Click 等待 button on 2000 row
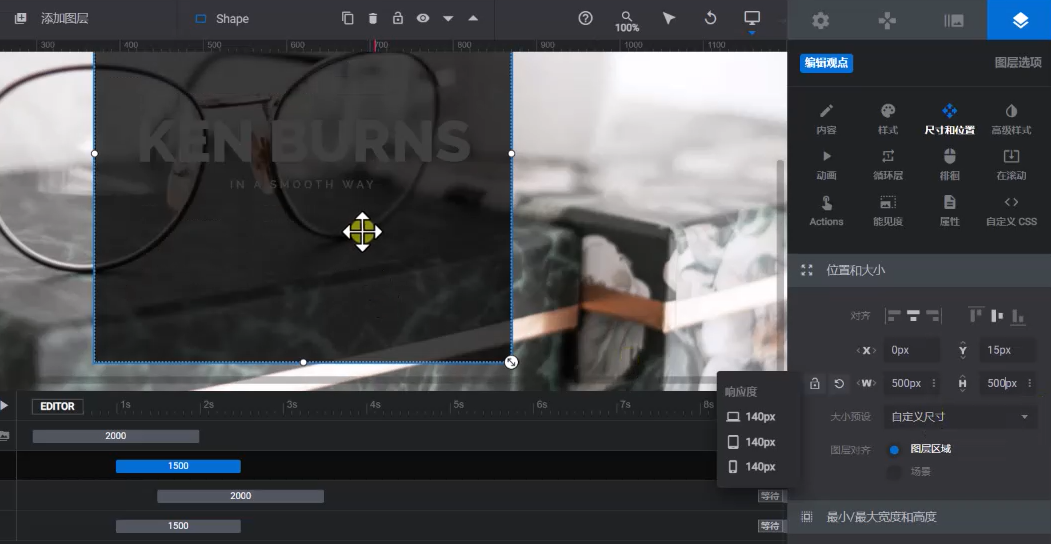 click(x=770, y=496)
